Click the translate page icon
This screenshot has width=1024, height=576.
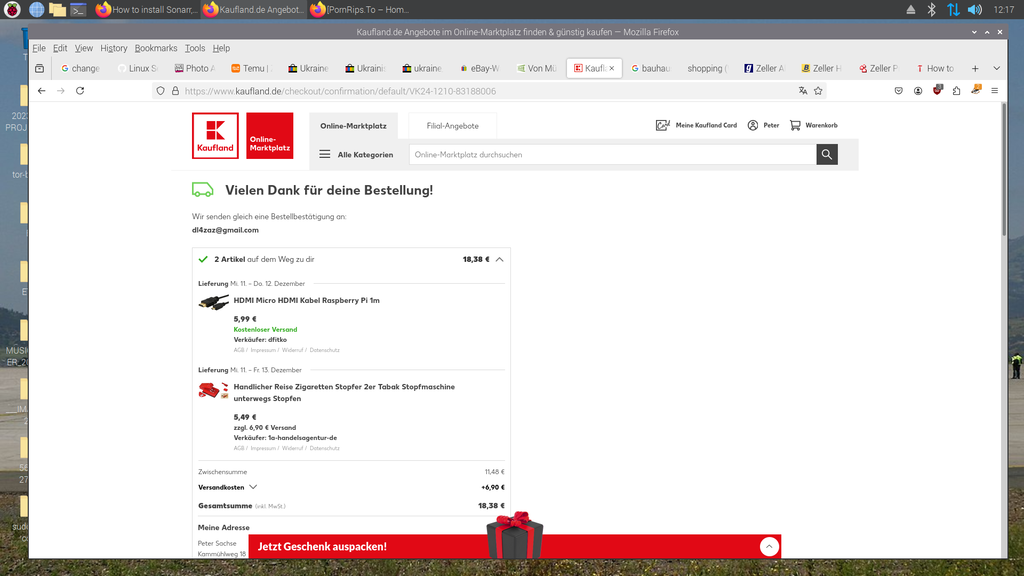tap(803, 91)
